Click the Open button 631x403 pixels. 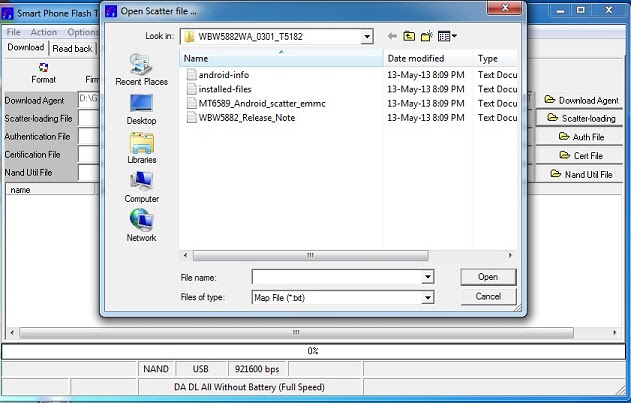pyautogui.click(x=488, y=277)
